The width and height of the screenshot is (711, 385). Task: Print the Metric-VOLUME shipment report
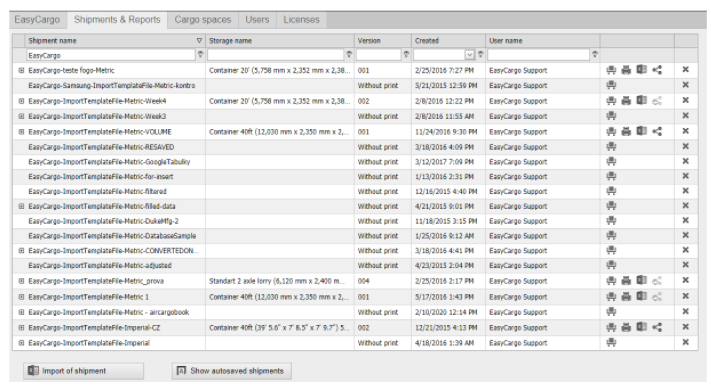click(x=626, y=132)
